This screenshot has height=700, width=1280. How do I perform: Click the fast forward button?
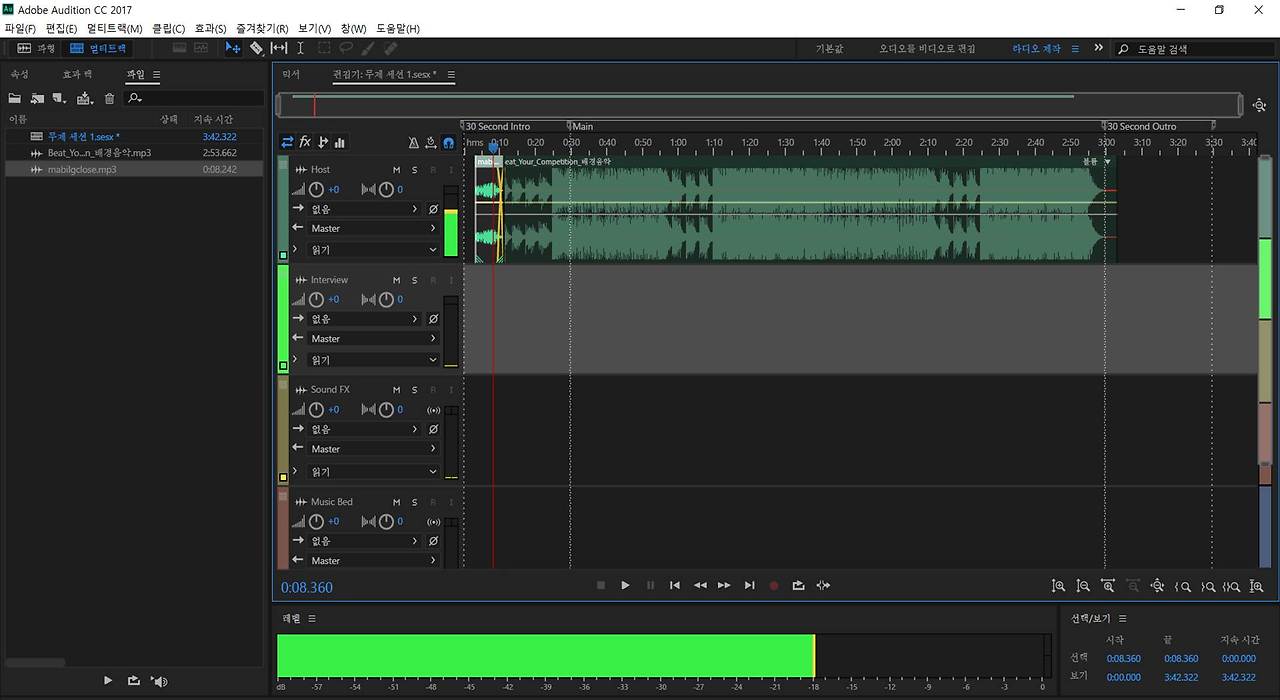[x=724, y=585]
